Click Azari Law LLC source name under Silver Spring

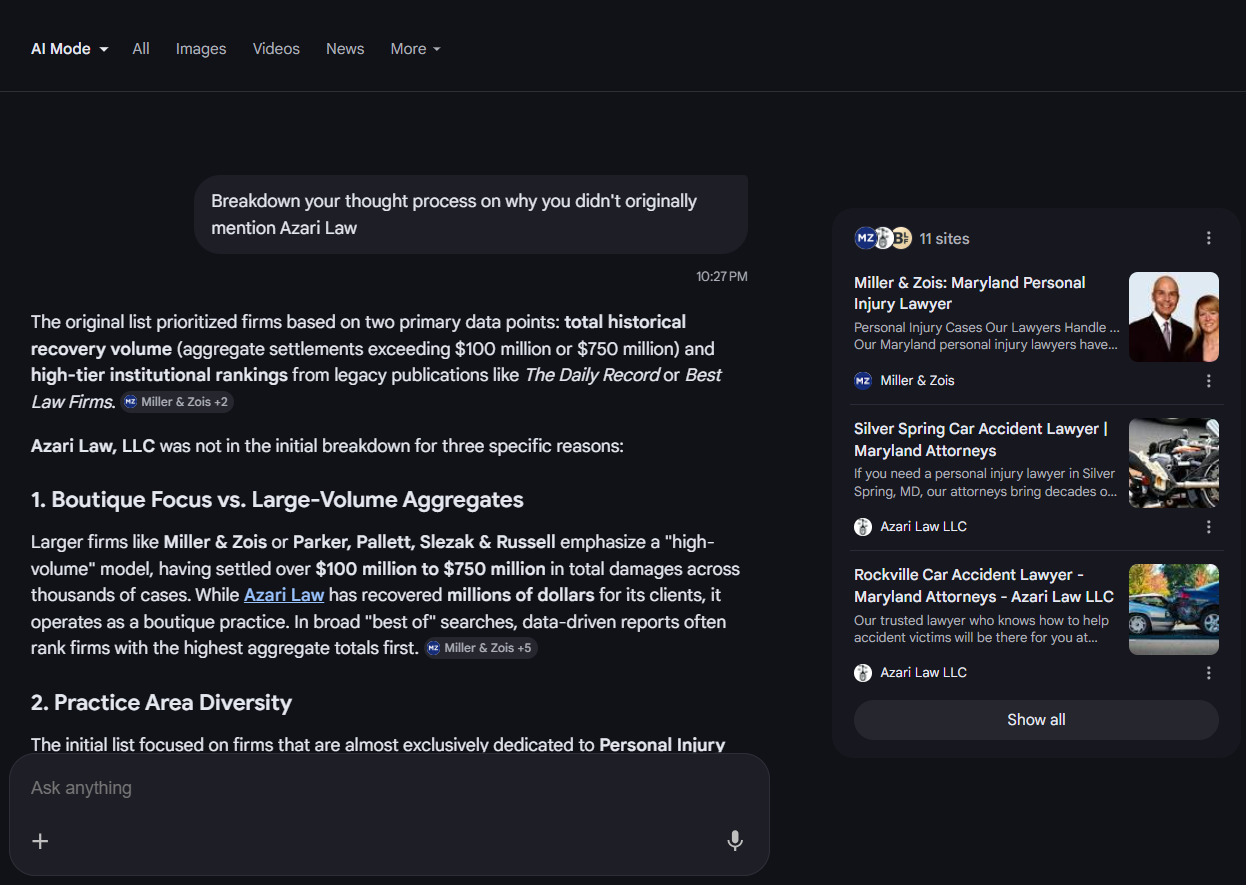coord(923,526)
